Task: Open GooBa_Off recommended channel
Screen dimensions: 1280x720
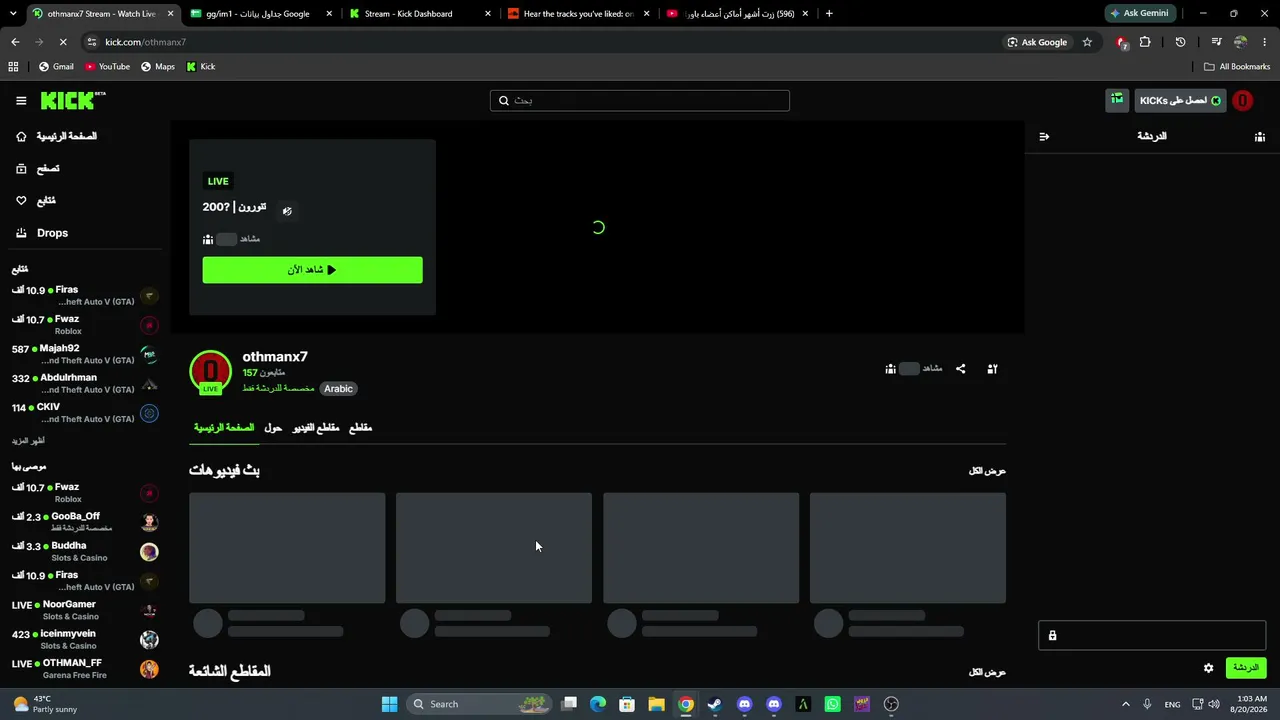Action: point(85,522)
